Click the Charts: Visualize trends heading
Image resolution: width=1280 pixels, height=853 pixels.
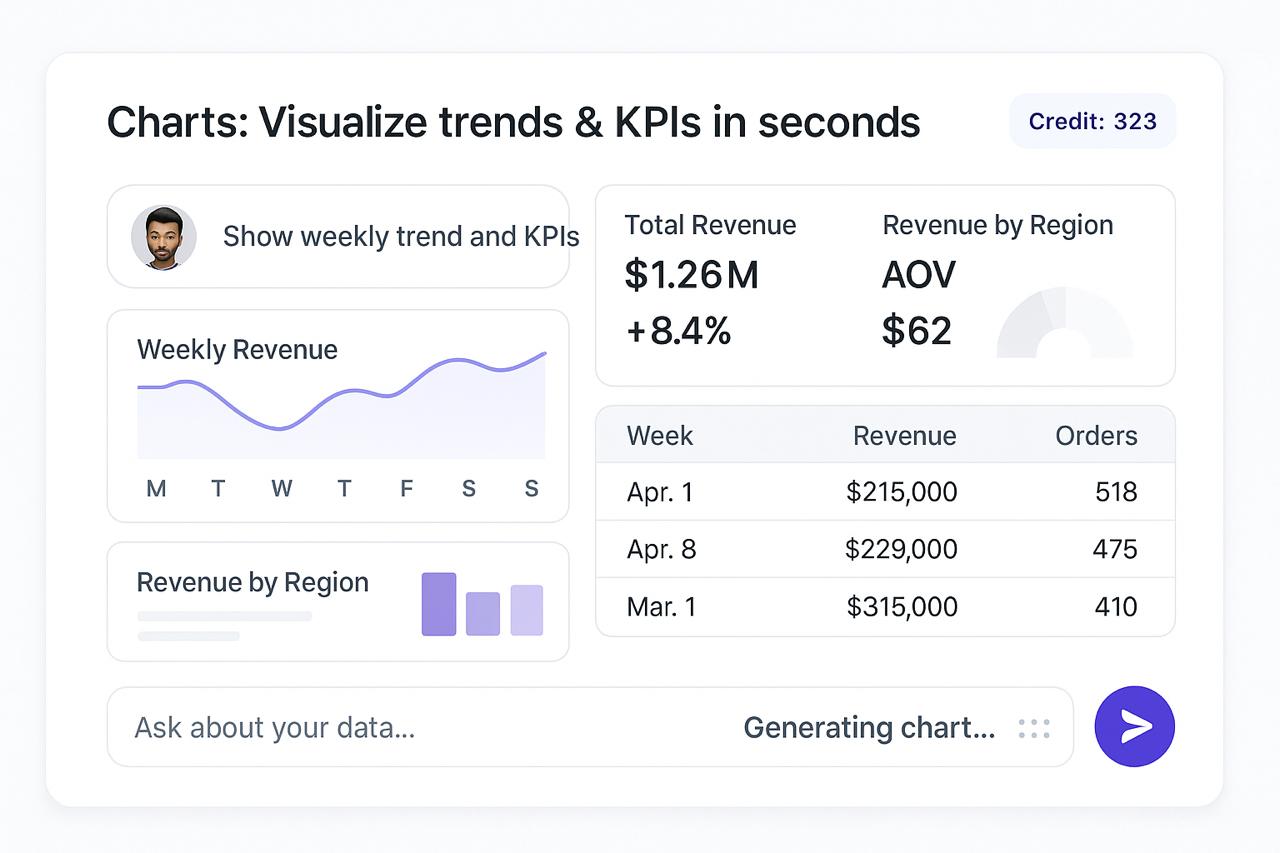(x=513, y=123)
